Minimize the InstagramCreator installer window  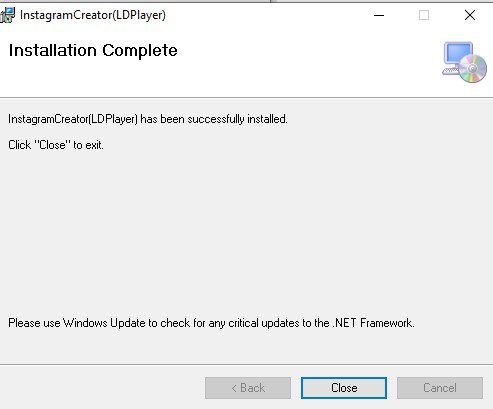click(x=379, y=15)
